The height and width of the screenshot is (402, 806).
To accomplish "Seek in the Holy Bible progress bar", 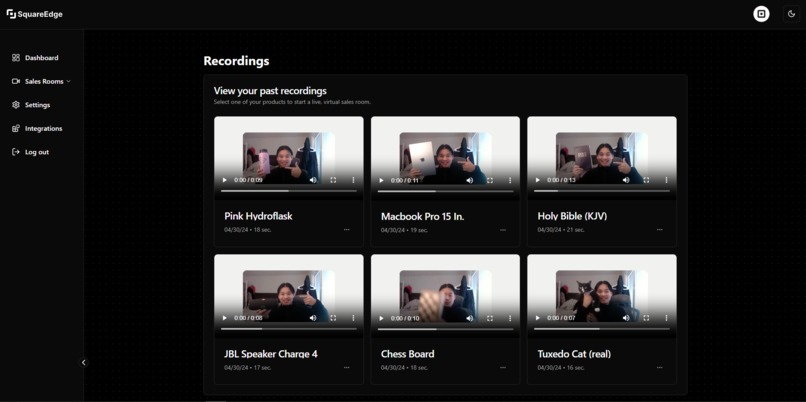I will click(602, 191).
